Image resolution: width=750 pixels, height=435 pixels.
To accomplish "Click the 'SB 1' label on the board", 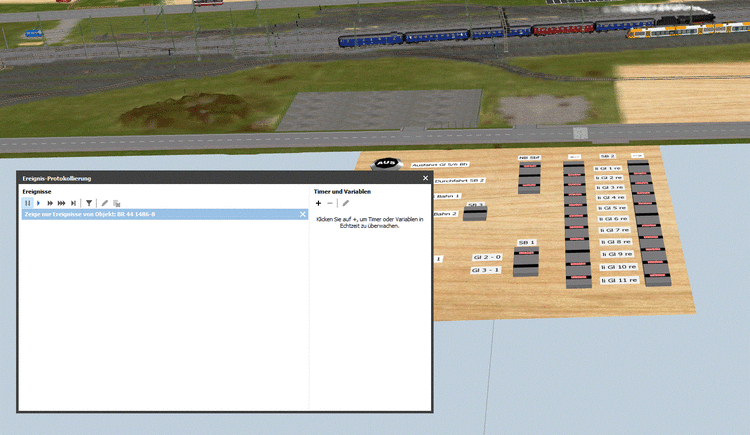I will [527, 243].
